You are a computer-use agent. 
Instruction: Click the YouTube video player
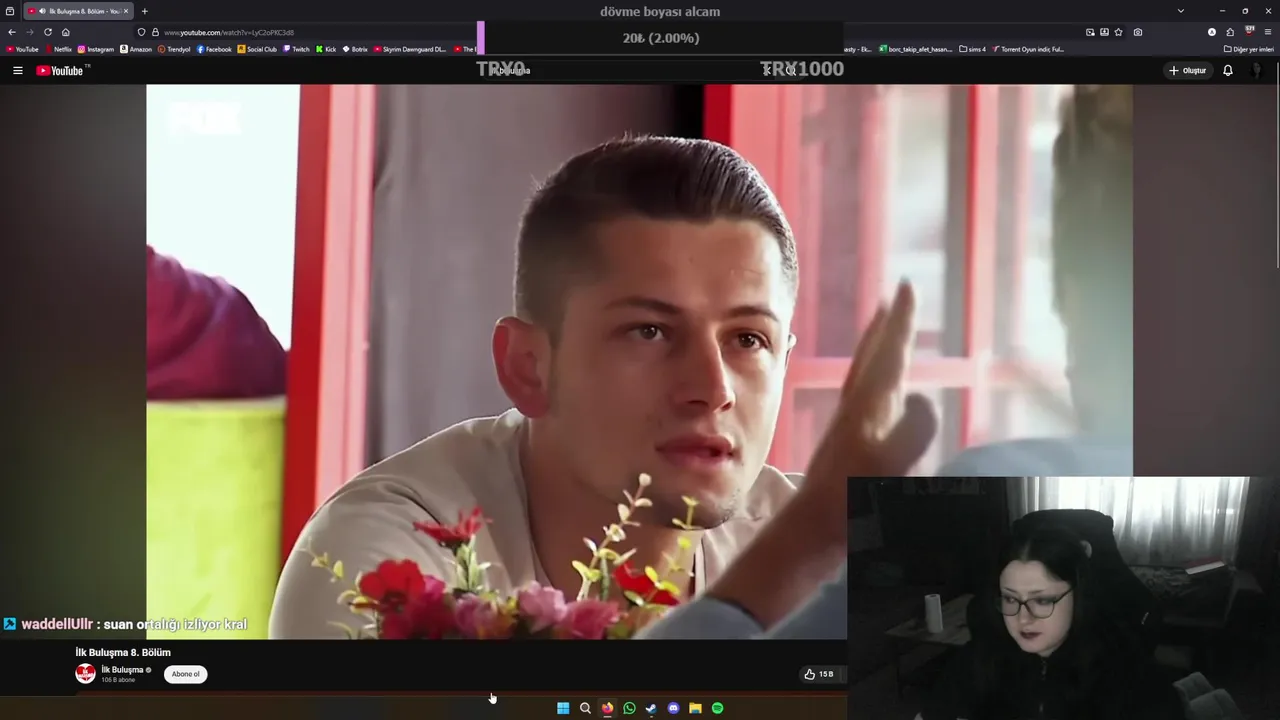[640, 361]
